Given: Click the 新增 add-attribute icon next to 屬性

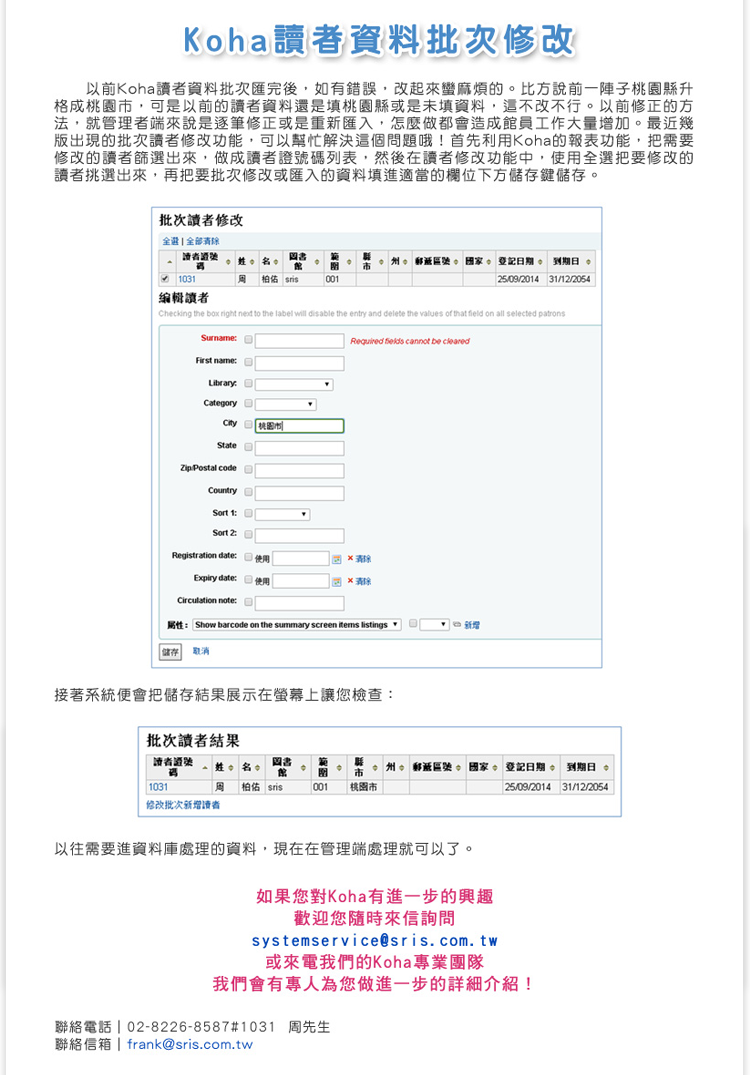Looking at the screenshot, I should [457, 625].
